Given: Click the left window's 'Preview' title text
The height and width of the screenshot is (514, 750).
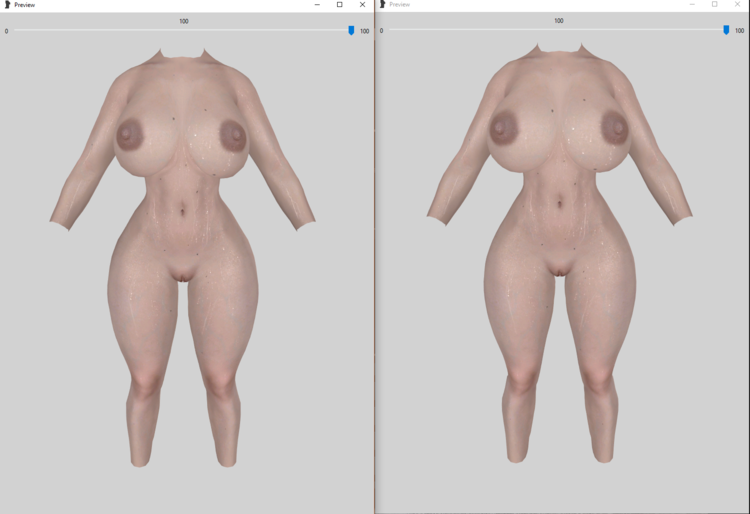Looking at the screenshot, I should pos(24,5).
